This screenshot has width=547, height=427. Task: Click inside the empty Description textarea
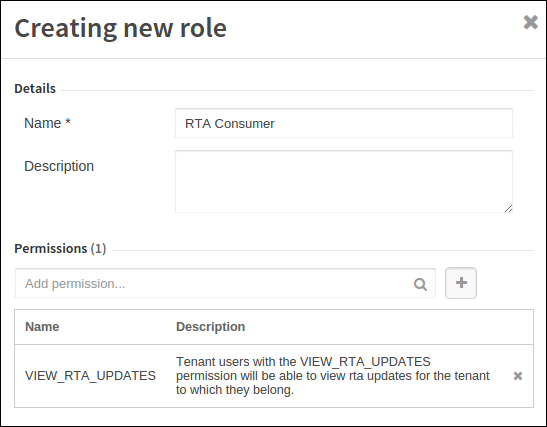[x=344, y=181]
